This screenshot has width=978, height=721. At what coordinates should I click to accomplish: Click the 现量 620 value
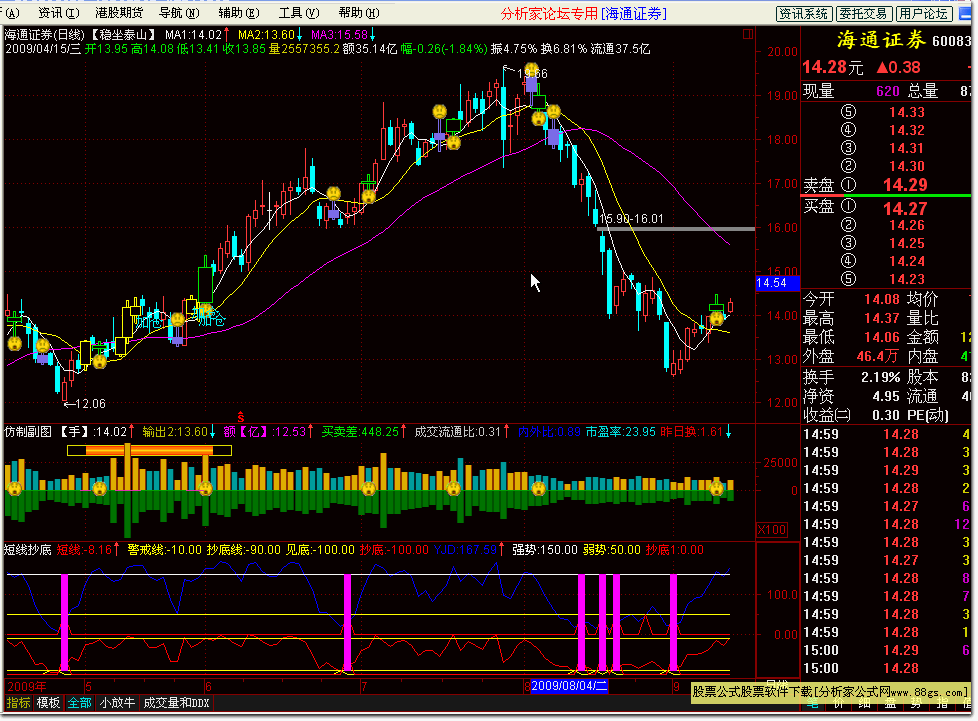coord(888,92)
